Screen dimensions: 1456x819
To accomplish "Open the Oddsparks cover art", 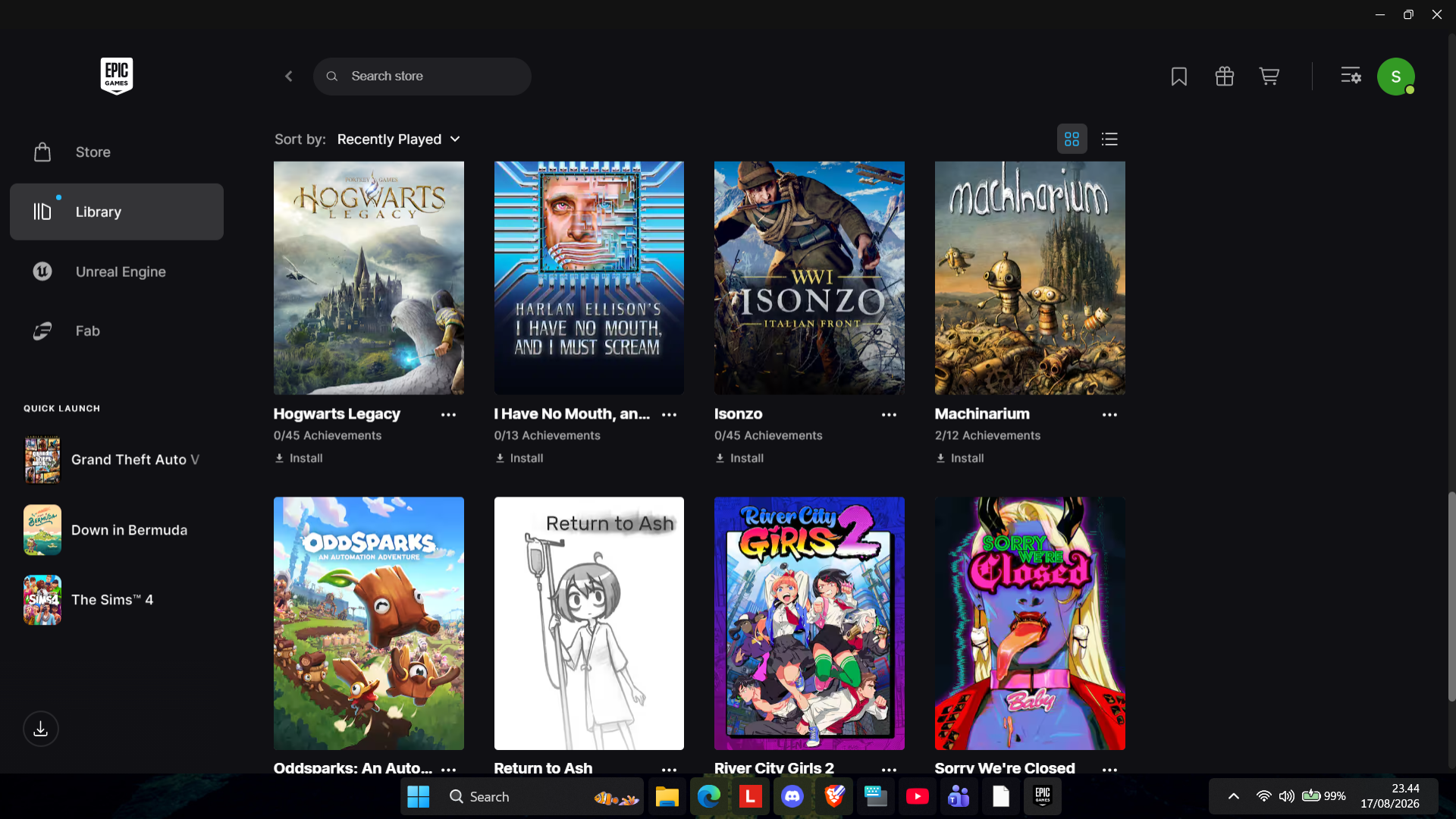I will click(369, 623).
